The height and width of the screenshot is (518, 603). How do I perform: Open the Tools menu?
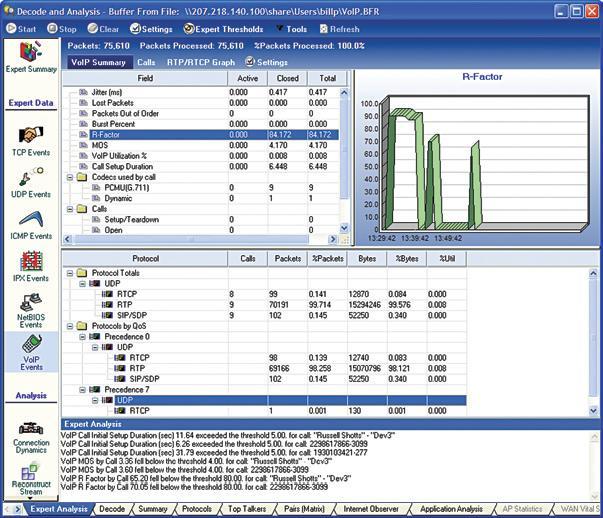(x=292, y=29)
